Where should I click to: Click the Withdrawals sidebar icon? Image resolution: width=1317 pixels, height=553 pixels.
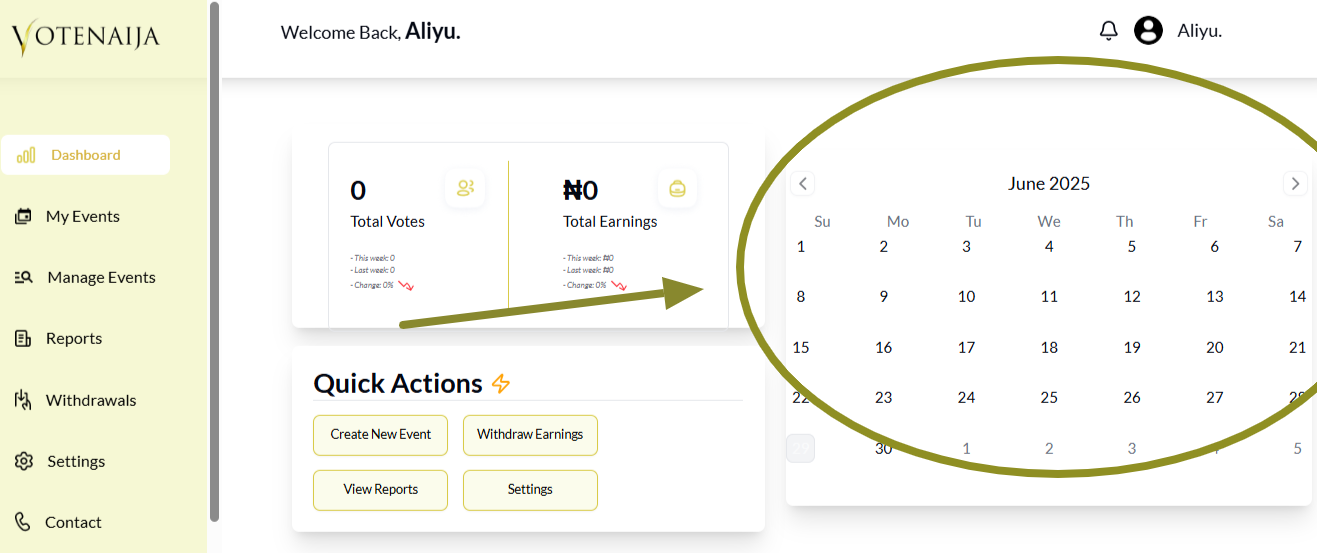(x=23, y=400)
